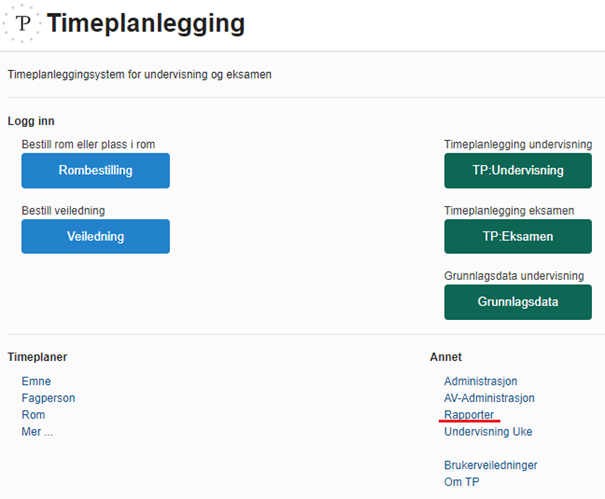Open the Veiledning booking button
The width and height of the screenshot is (605, 499).
pyautogui.click(x=96, y=236)
